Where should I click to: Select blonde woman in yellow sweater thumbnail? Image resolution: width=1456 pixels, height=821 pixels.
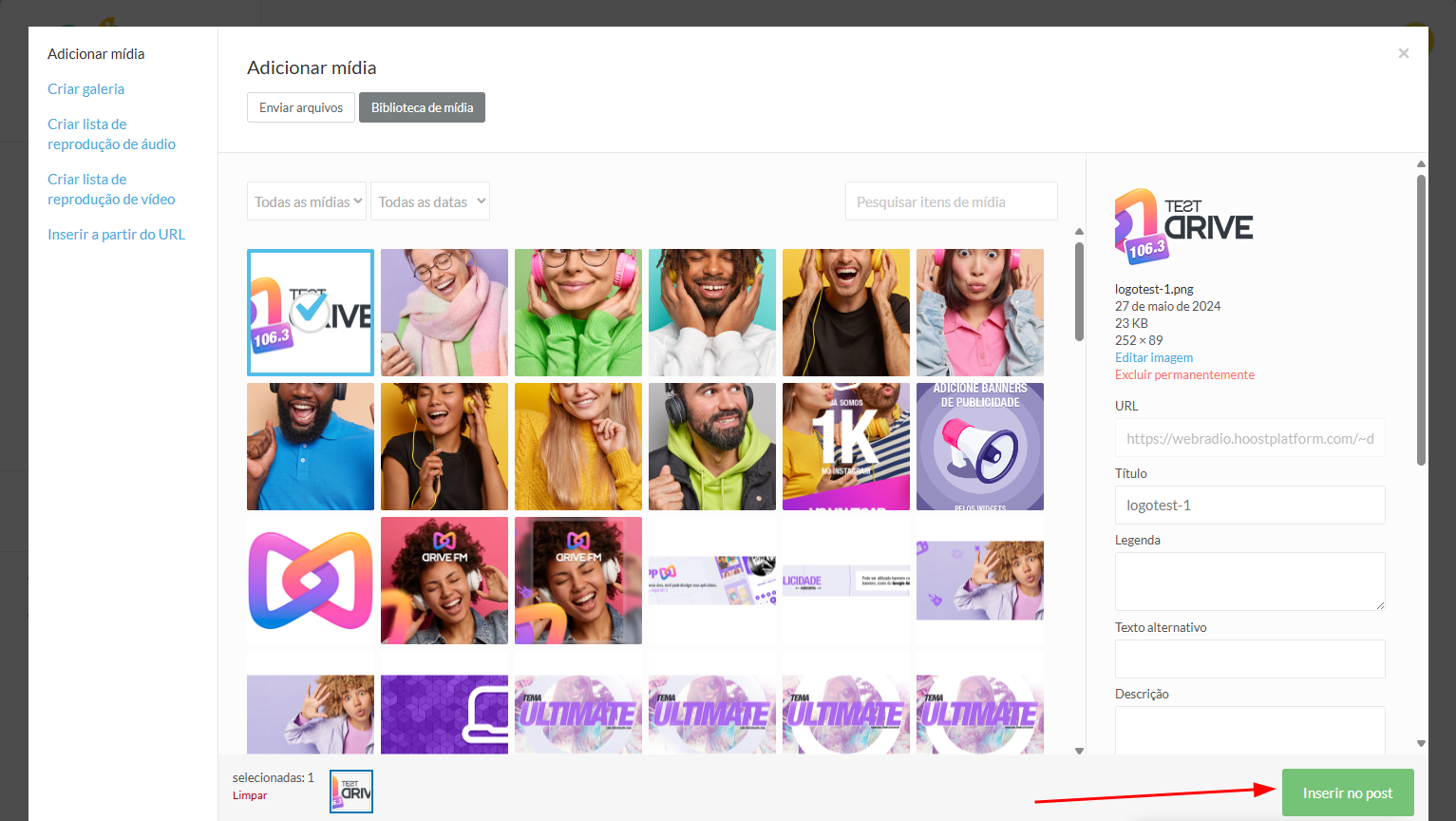coord(578,447)
